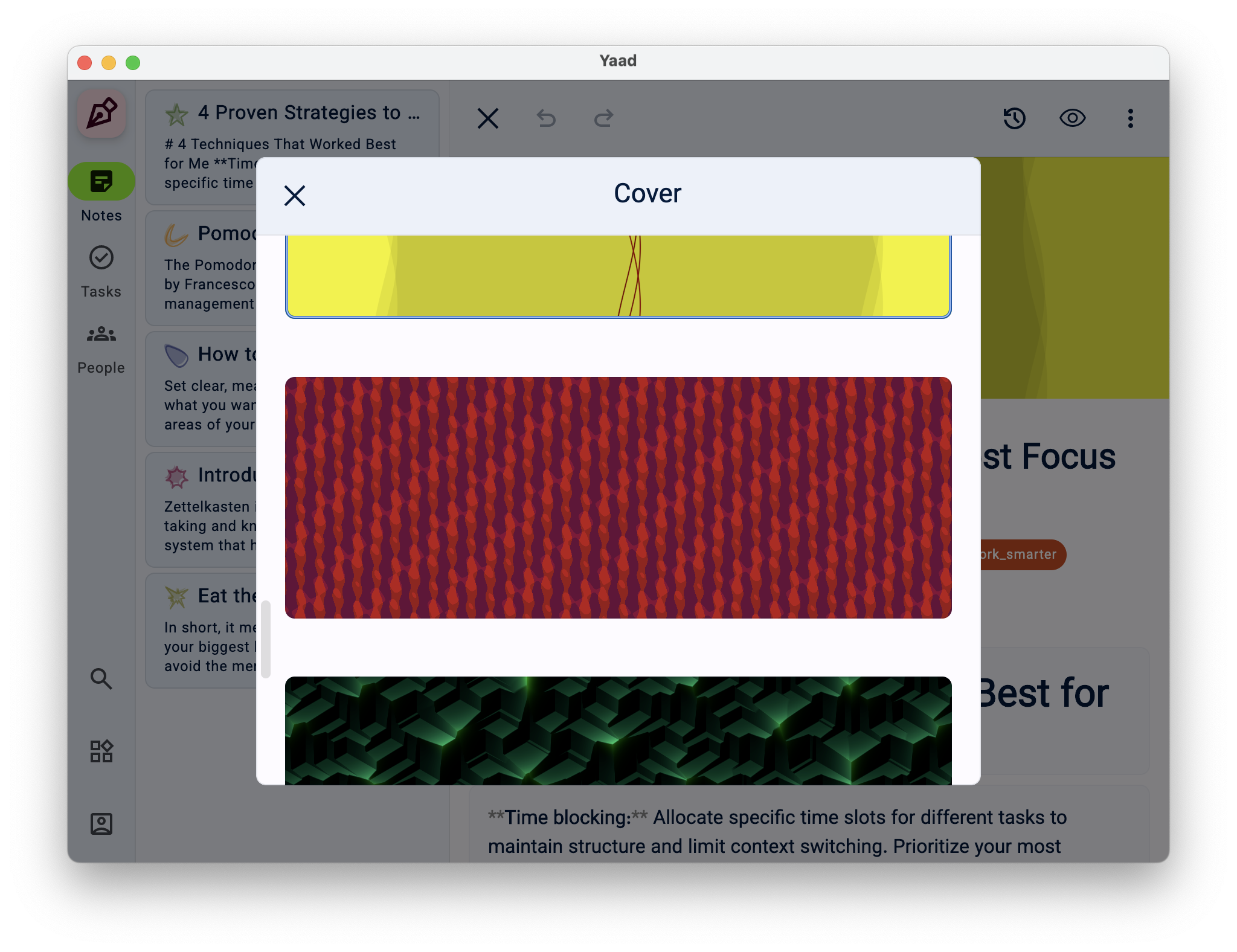Undo the last edit

[546, 118]
